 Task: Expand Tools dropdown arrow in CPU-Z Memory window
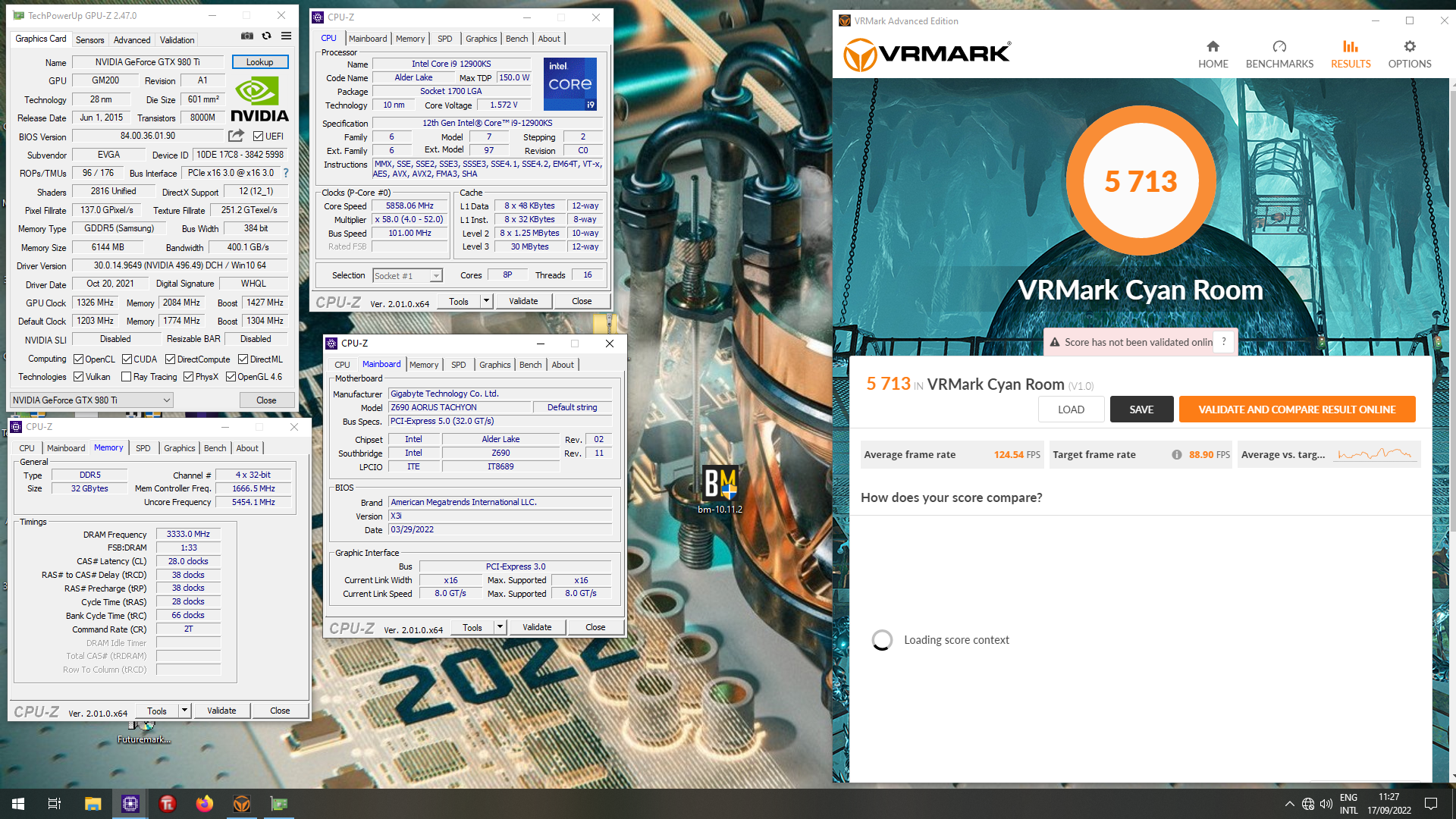(x=184, y=711)
